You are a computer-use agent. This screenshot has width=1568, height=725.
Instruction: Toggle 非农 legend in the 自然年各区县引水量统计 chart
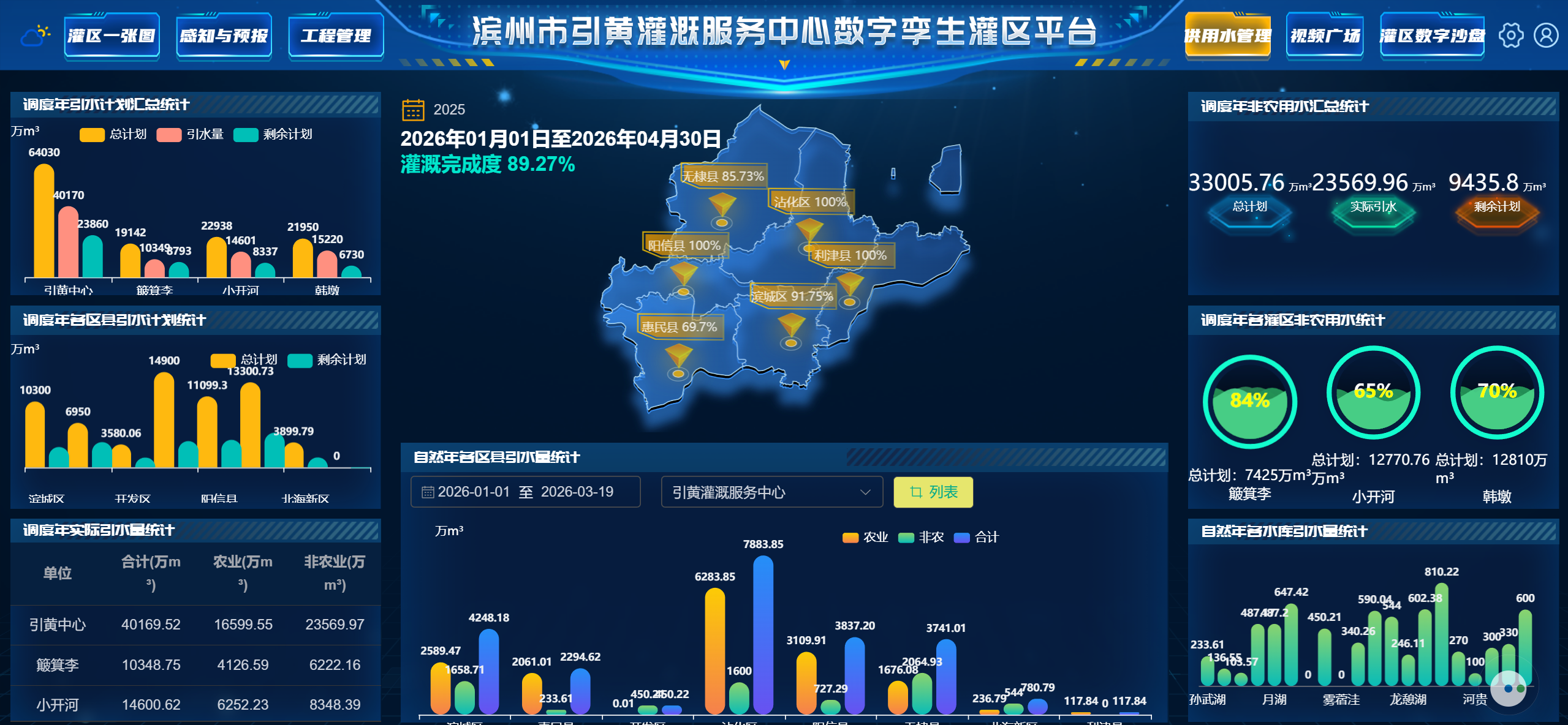920,538
